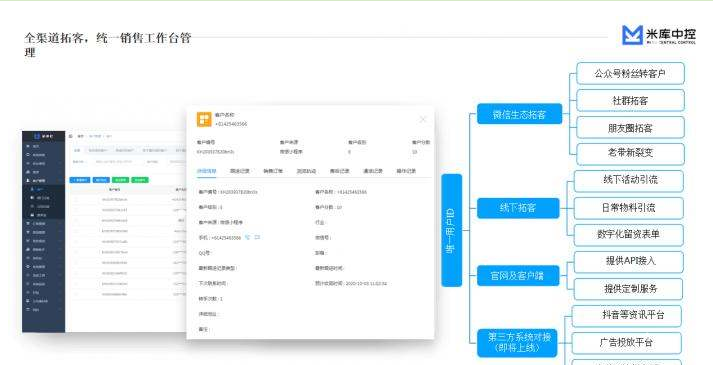Screen dimensions: 713x365
Task: Click the 社群拓客 box
Action: pos(630,100)
